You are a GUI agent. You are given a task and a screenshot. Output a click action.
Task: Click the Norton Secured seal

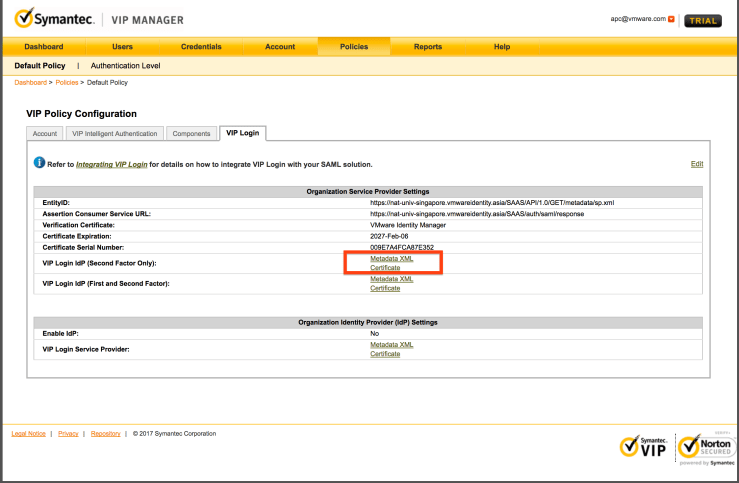click(706, 447)
